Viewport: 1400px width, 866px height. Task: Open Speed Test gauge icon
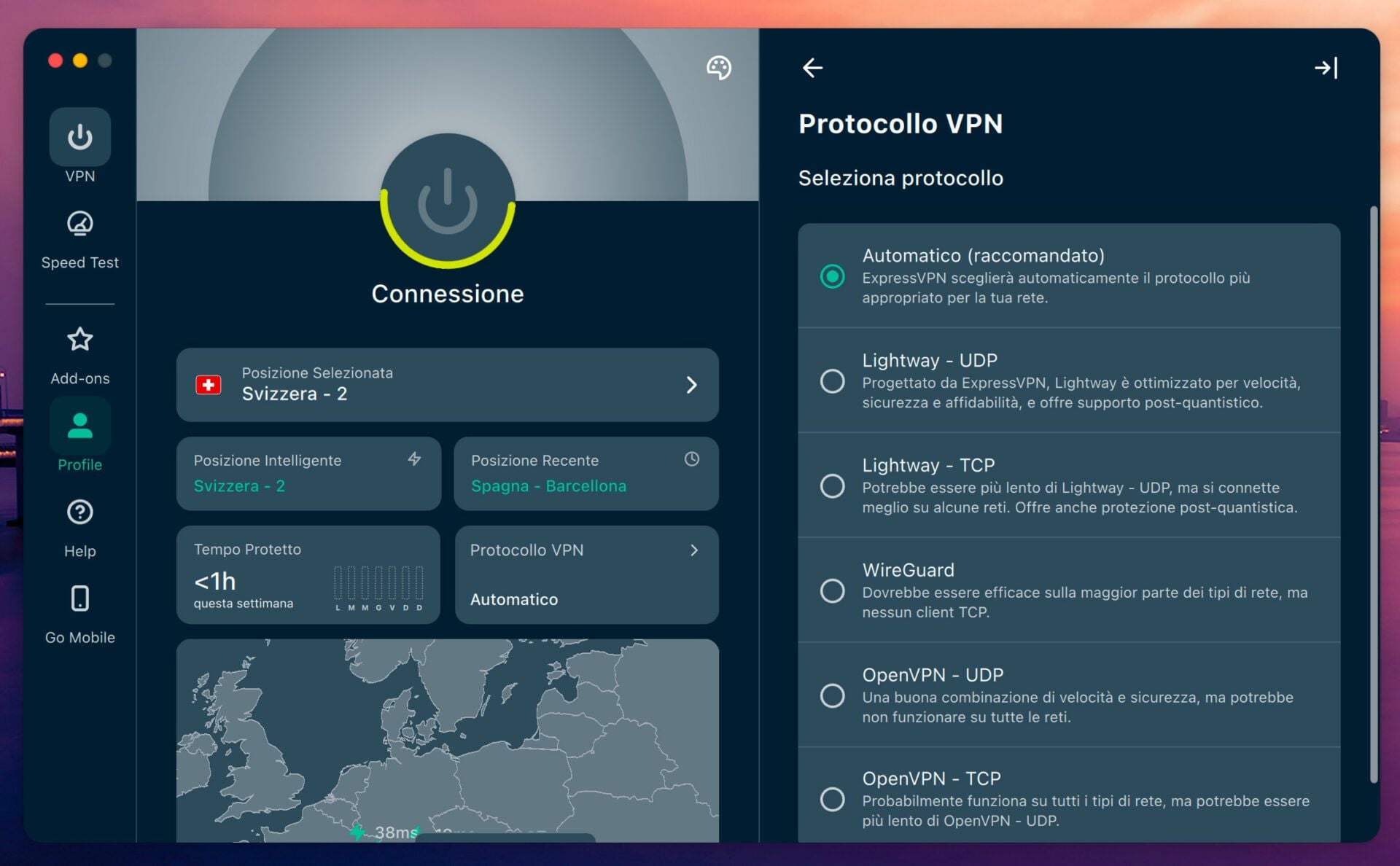[x=80, y=224]
